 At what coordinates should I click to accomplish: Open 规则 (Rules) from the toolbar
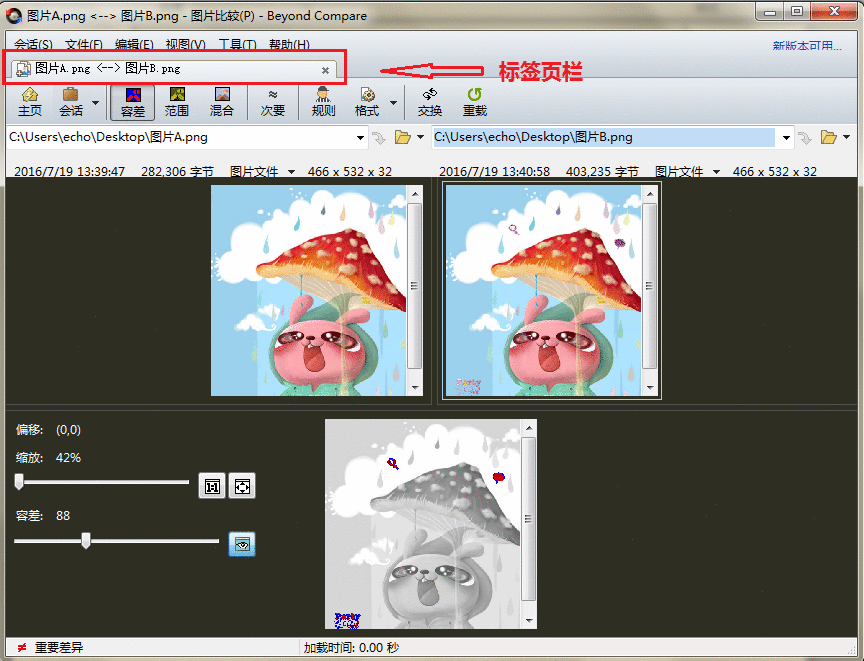click(323, 102)
